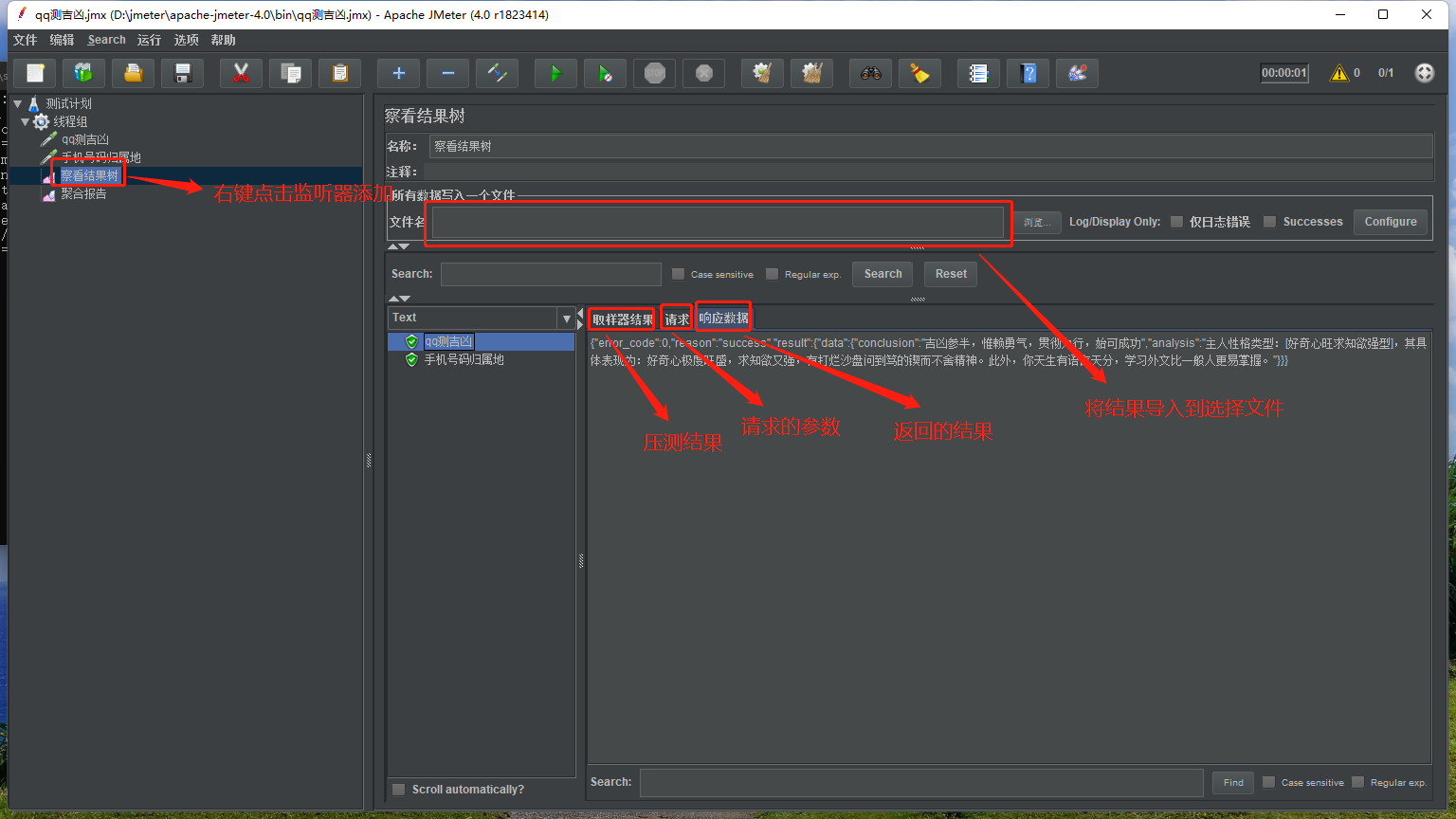Focus the bottom Search field beside Find
Image resolution: width=1456 pixels, height=819 pixels.
tap(921, 782)
